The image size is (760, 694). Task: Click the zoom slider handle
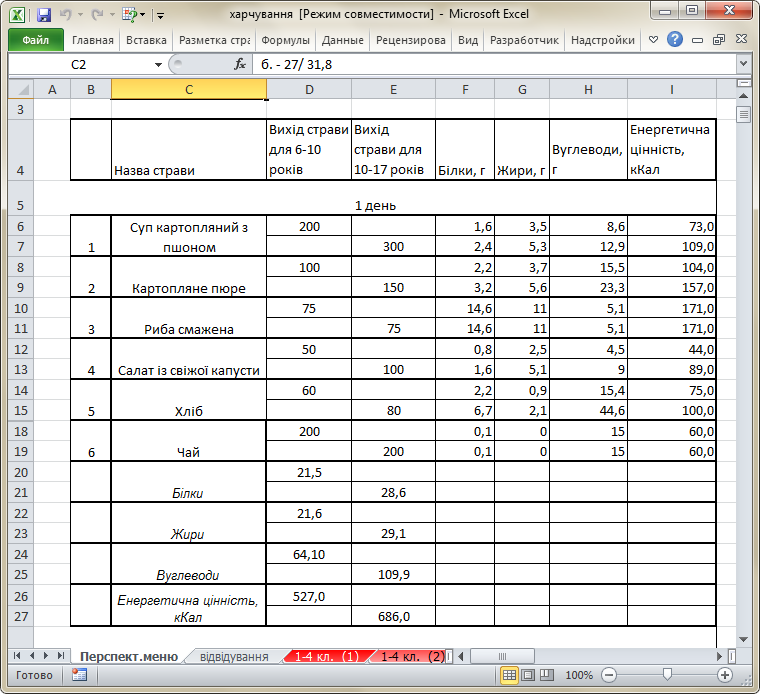pos(667,675)
